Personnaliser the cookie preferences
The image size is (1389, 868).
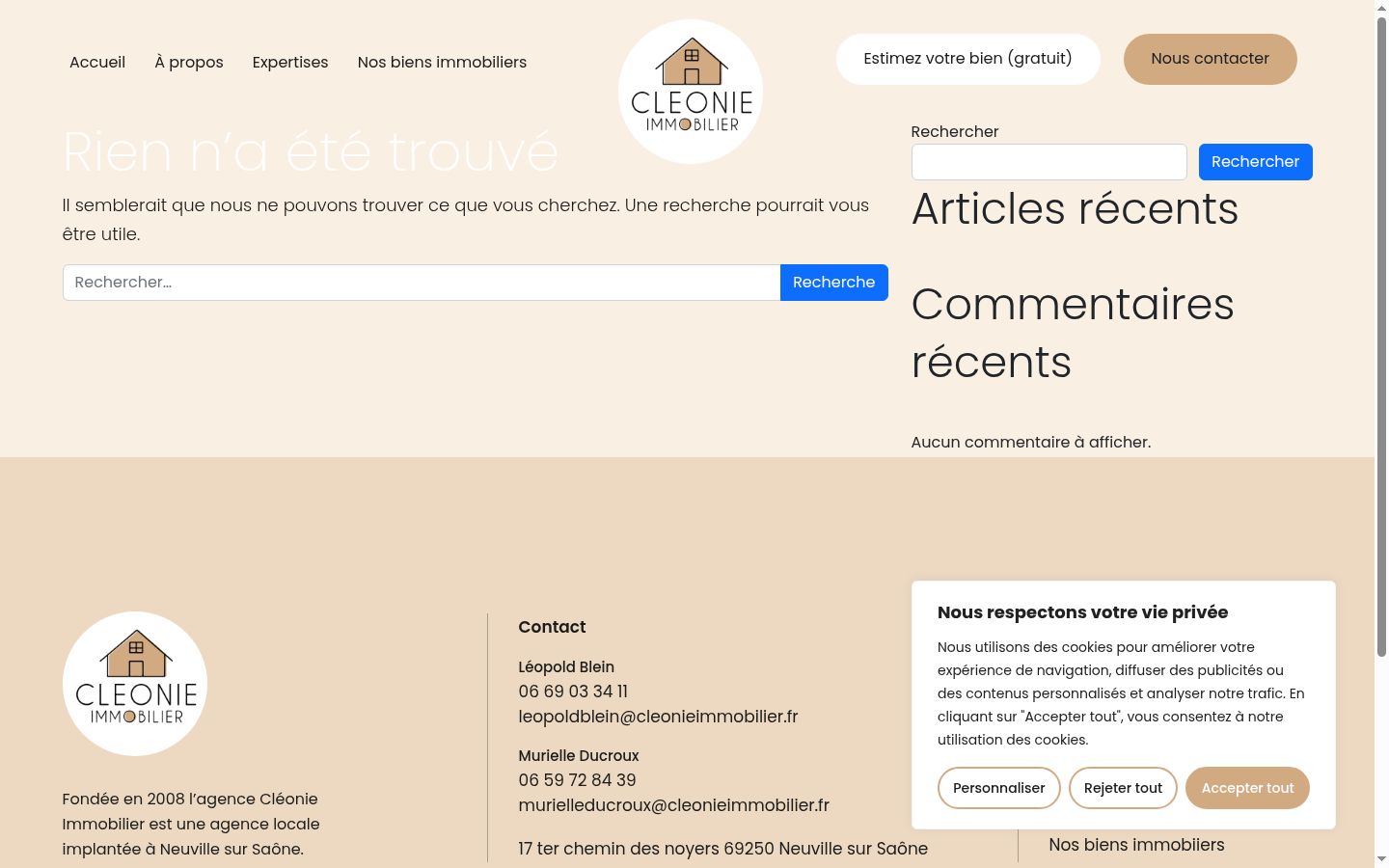click(x=999, y=788)
